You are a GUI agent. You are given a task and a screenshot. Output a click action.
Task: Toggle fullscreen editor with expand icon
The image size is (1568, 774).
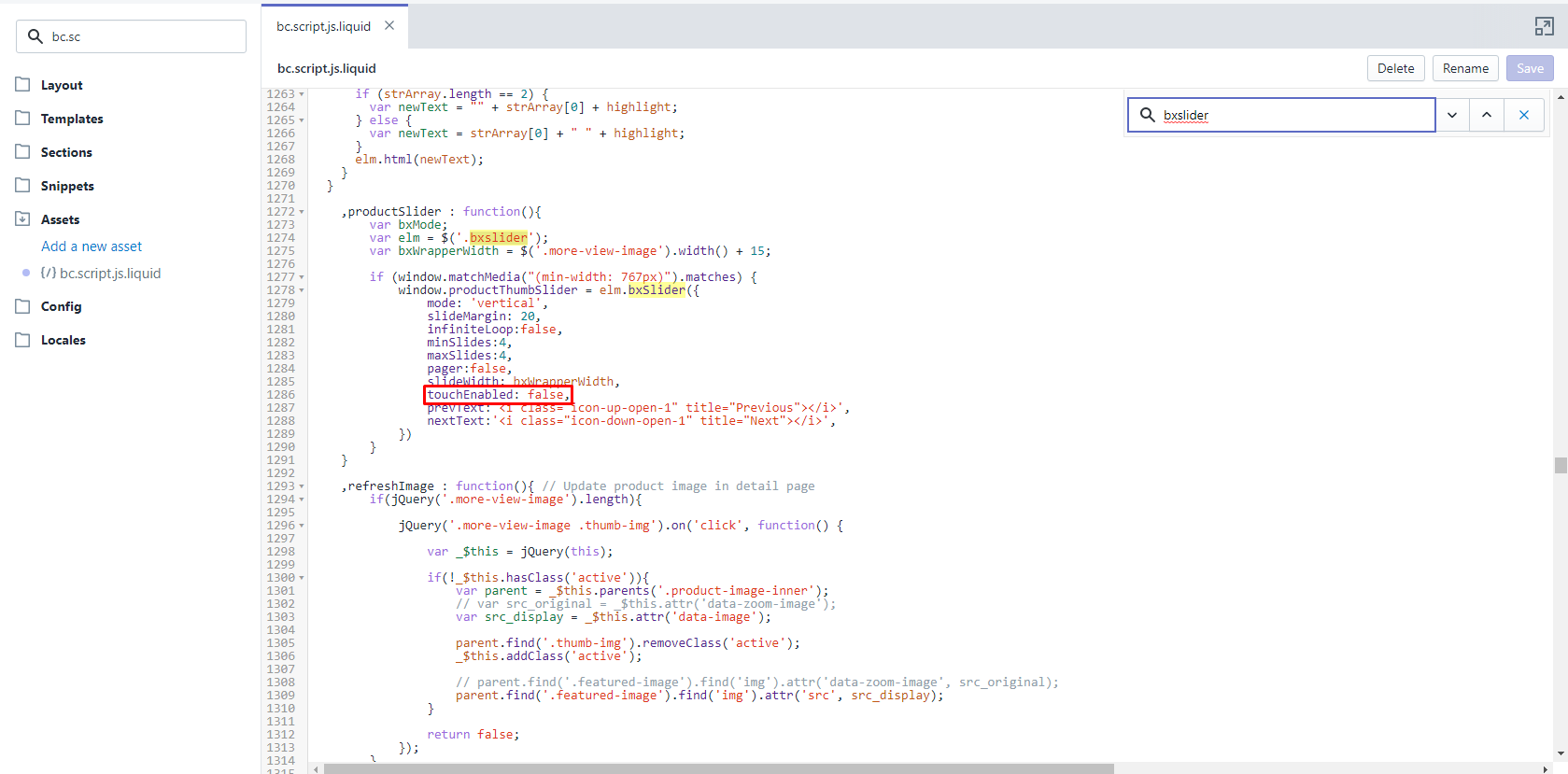[1544, 27]
